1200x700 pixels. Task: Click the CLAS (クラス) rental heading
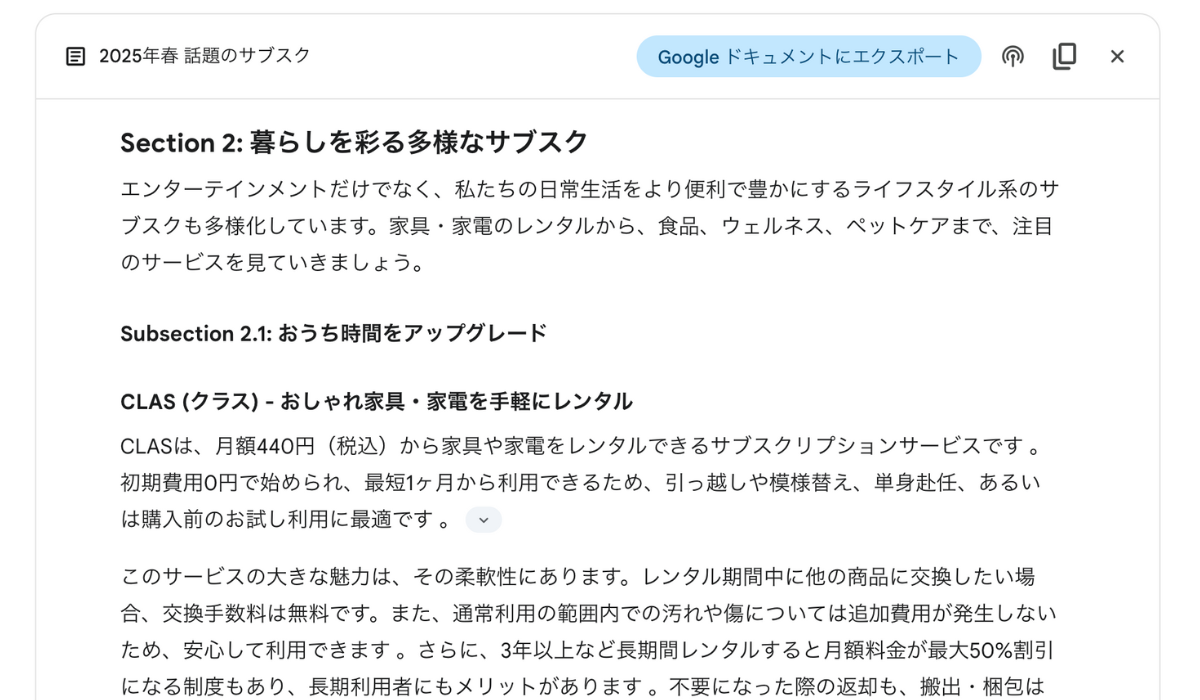click(376, 401)
